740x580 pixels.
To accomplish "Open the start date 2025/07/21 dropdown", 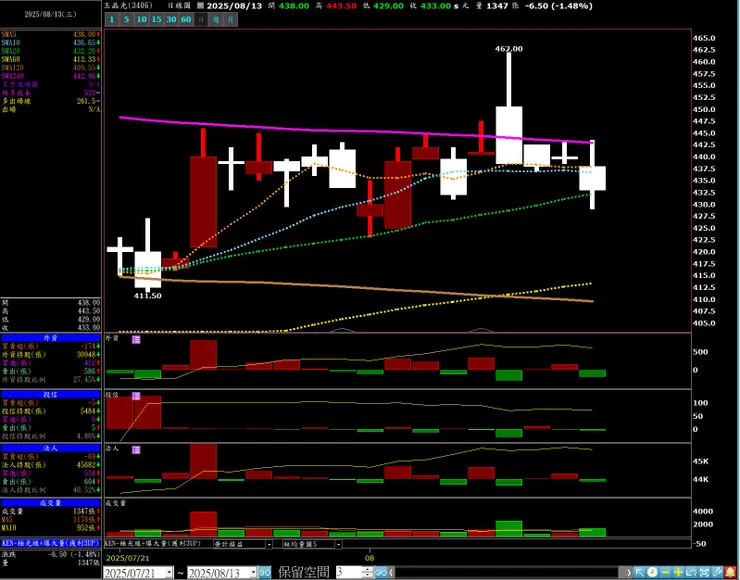I will 169,573.
